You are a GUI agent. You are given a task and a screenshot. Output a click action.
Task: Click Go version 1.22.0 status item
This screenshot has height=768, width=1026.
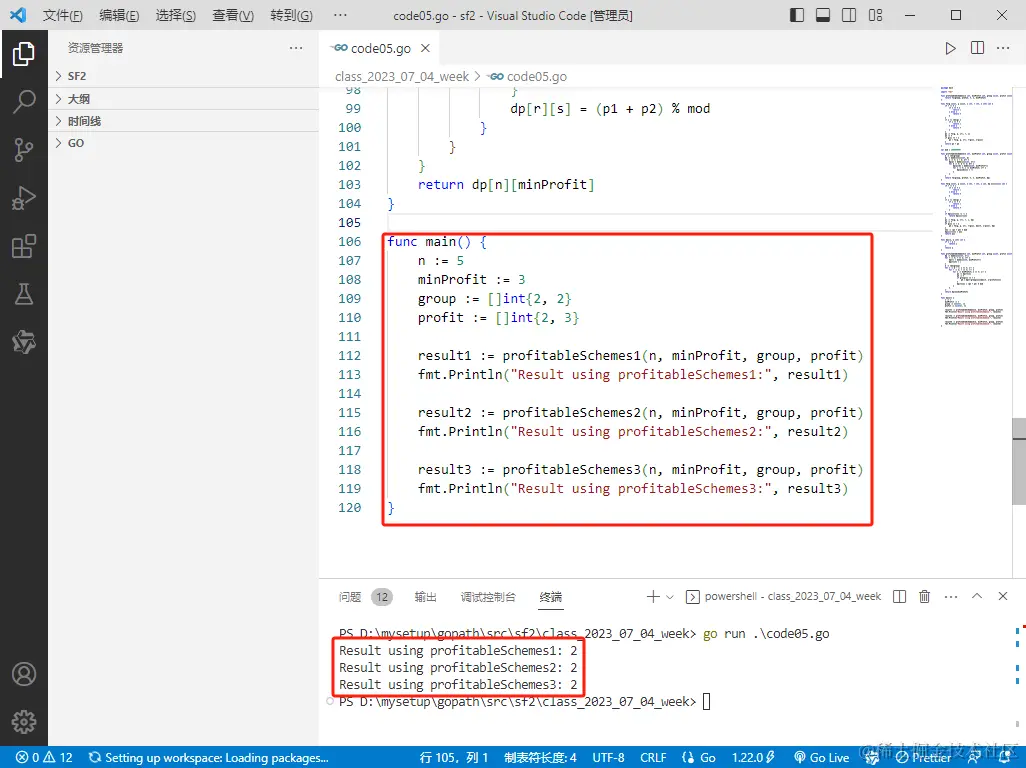752,758
